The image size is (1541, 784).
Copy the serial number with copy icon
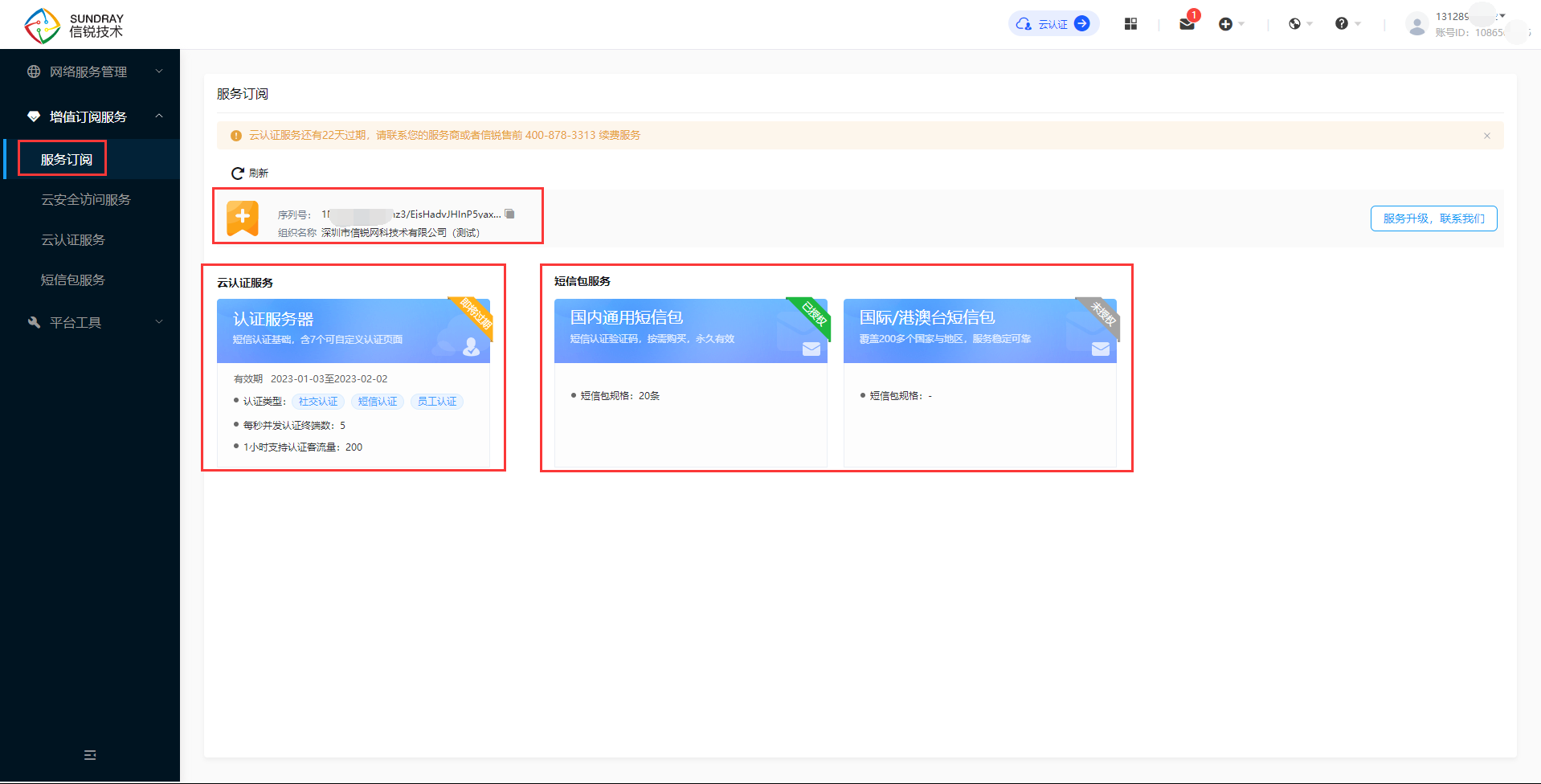point(509,214)
